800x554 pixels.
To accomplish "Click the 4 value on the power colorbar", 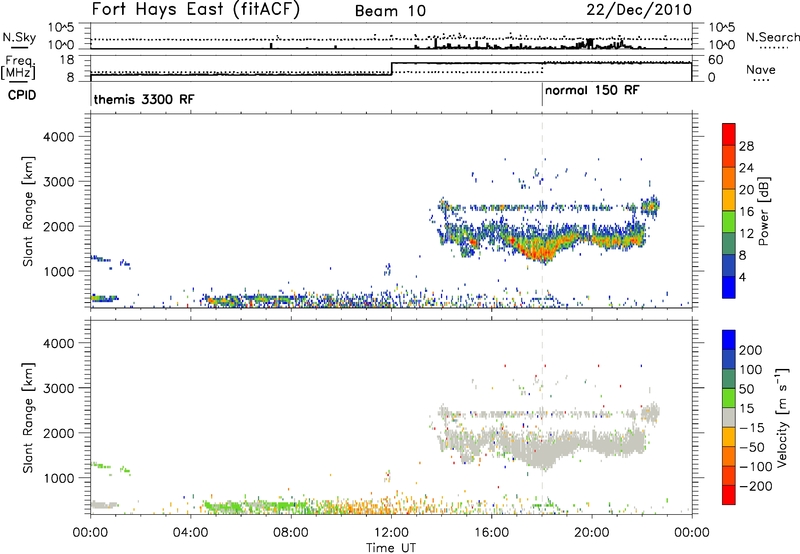I will tap(743, 277).
